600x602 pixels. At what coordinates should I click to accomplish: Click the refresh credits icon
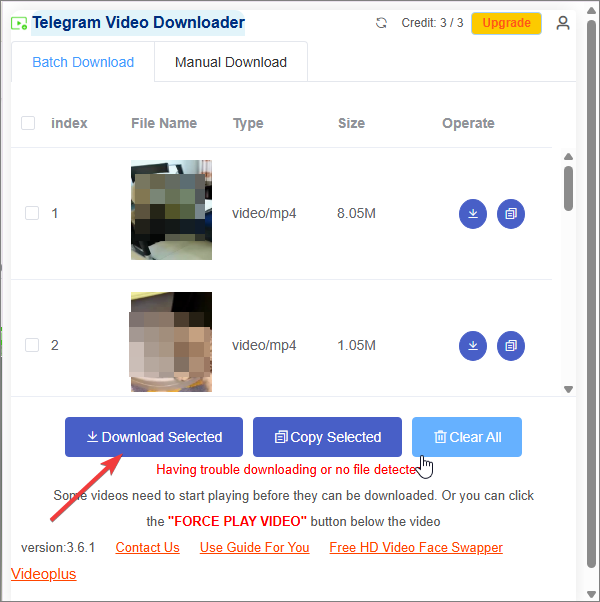pyautogui.click(x=381, y=23)
